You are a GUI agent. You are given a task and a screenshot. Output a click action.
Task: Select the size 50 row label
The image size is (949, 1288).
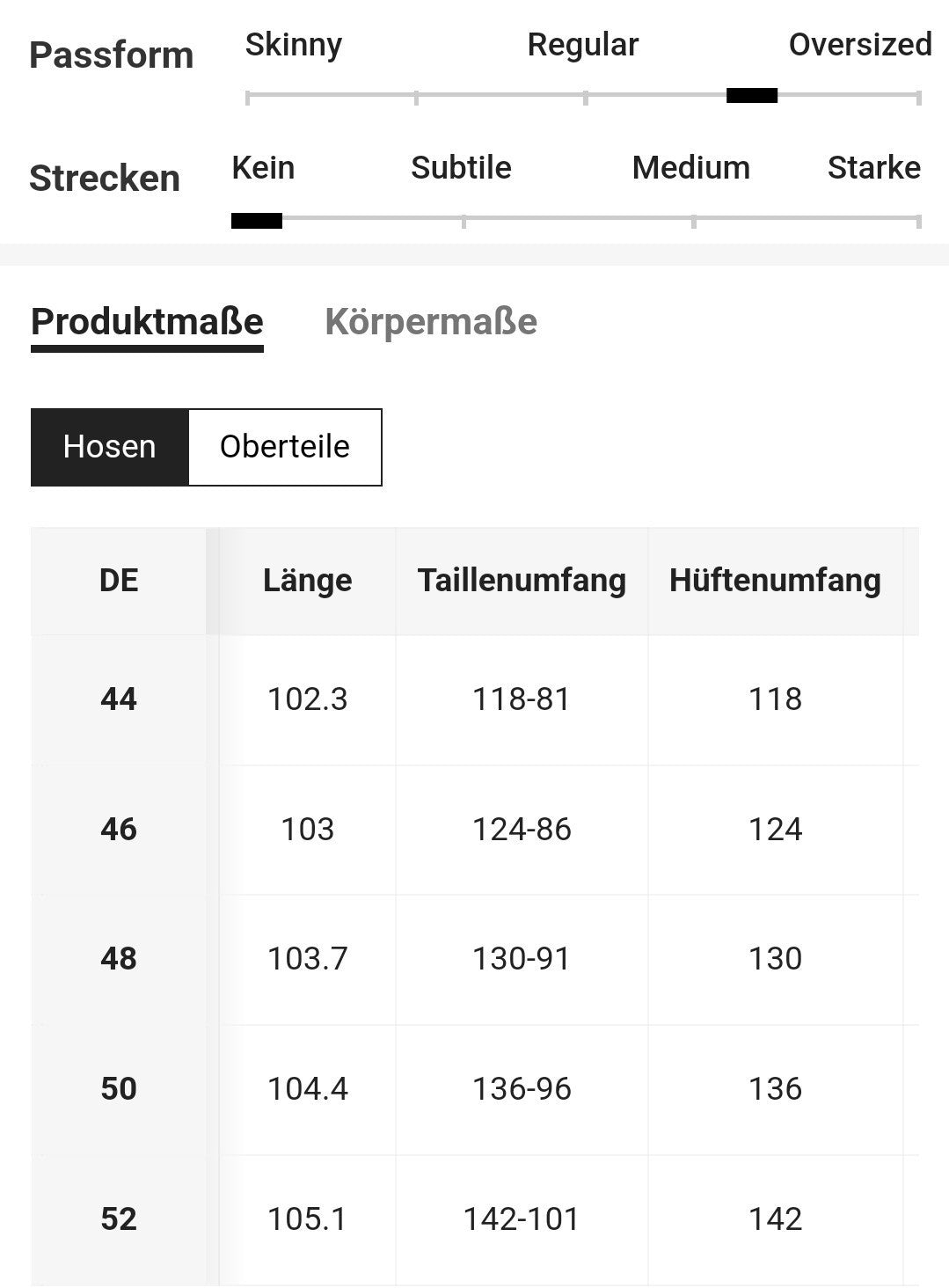coord(119,1089)
